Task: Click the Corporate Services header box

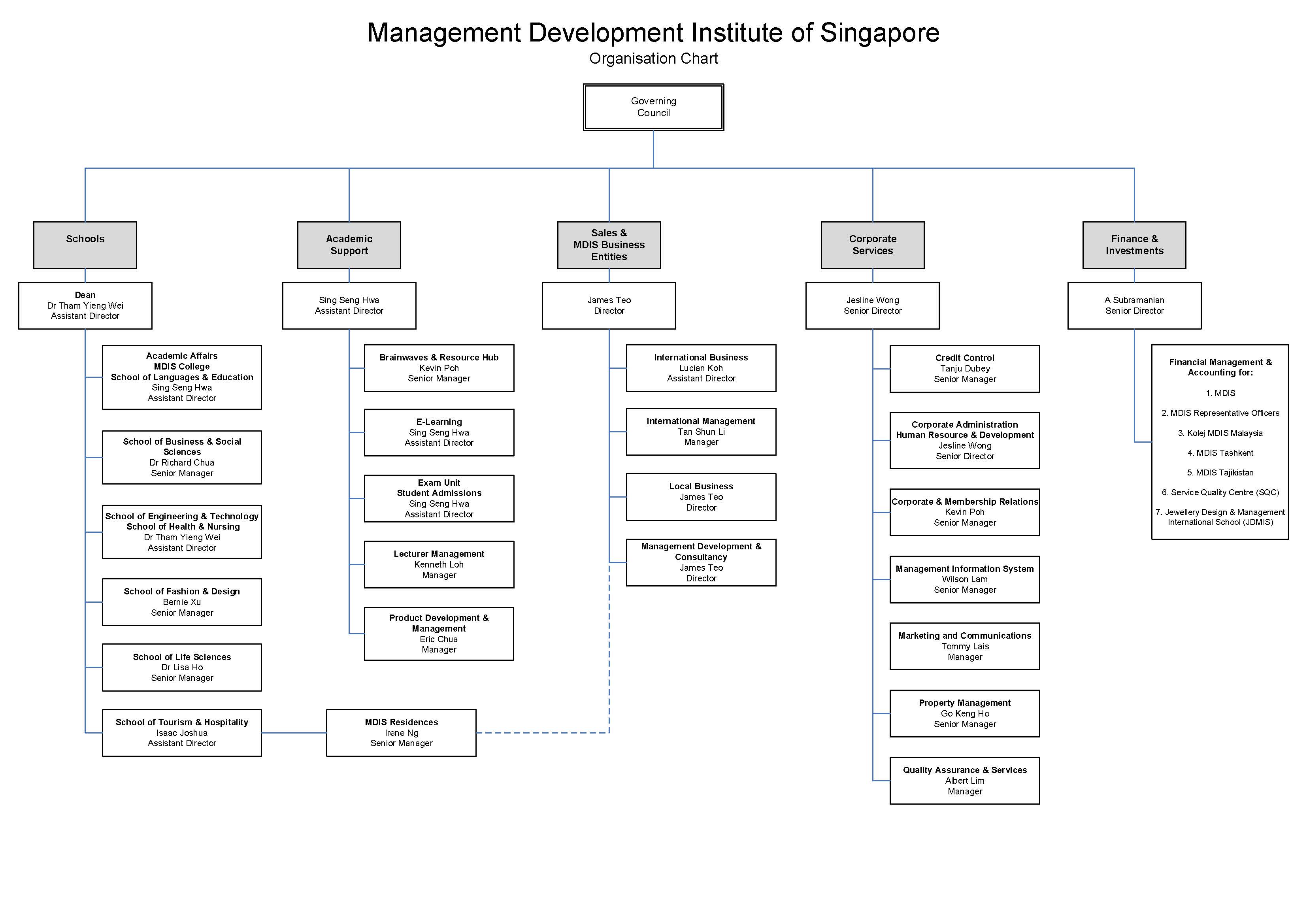Action: point(873,245)
